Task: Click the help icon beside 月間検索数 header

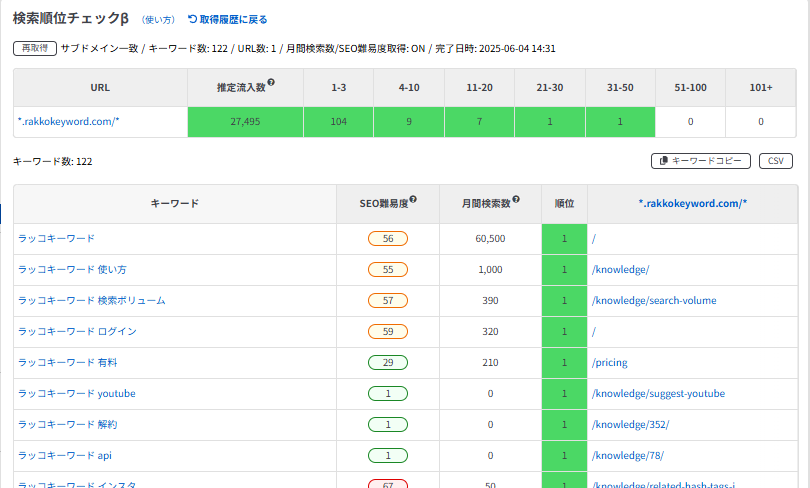Action: [x=516, y=199]
